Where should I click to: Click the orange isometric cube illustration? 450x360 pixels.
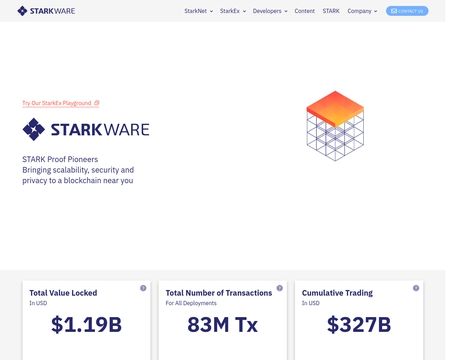335,126
